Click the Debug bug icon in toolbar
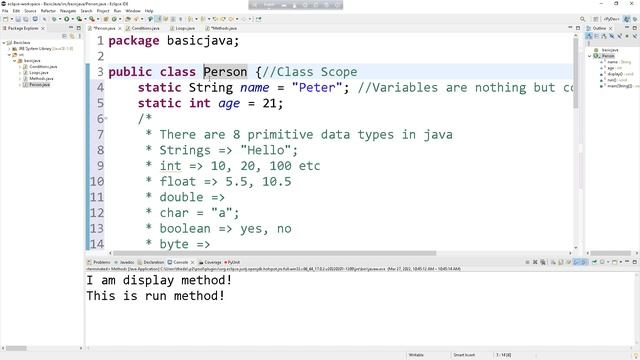640x360 pixels. pyautogui.click(x=54, y=19)
